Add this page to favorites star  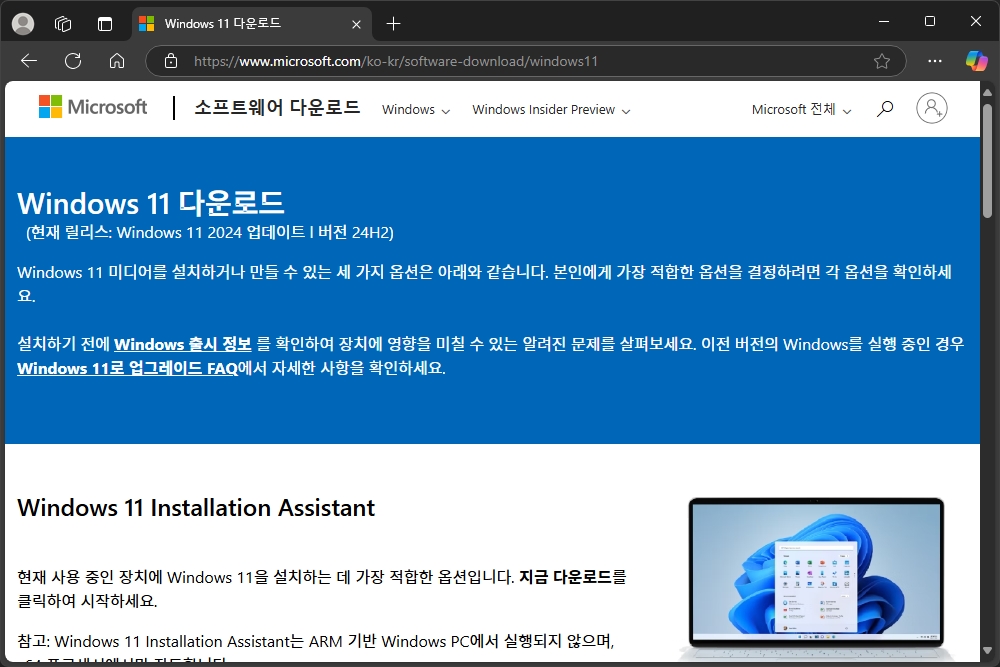[x=882, y=61]
